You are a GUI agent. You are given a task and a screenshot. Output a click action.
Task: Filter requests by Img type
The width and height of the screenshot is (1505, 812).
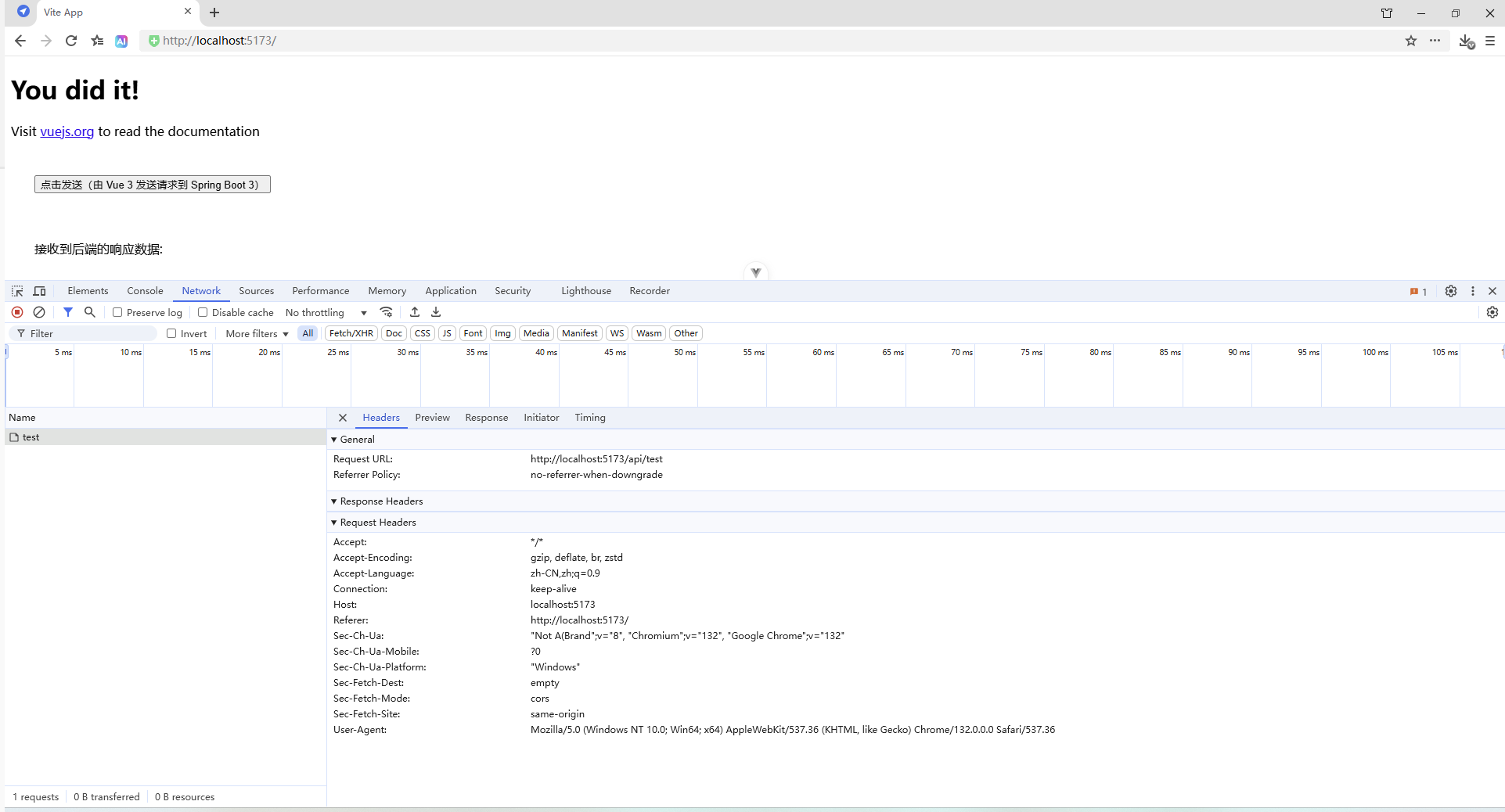502,333
